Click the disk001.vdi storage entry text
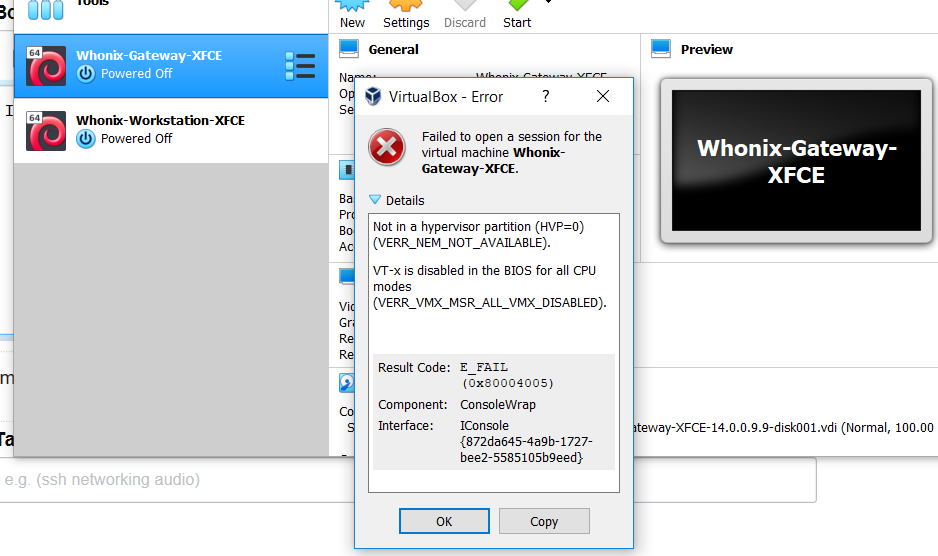 click(783, 427)
